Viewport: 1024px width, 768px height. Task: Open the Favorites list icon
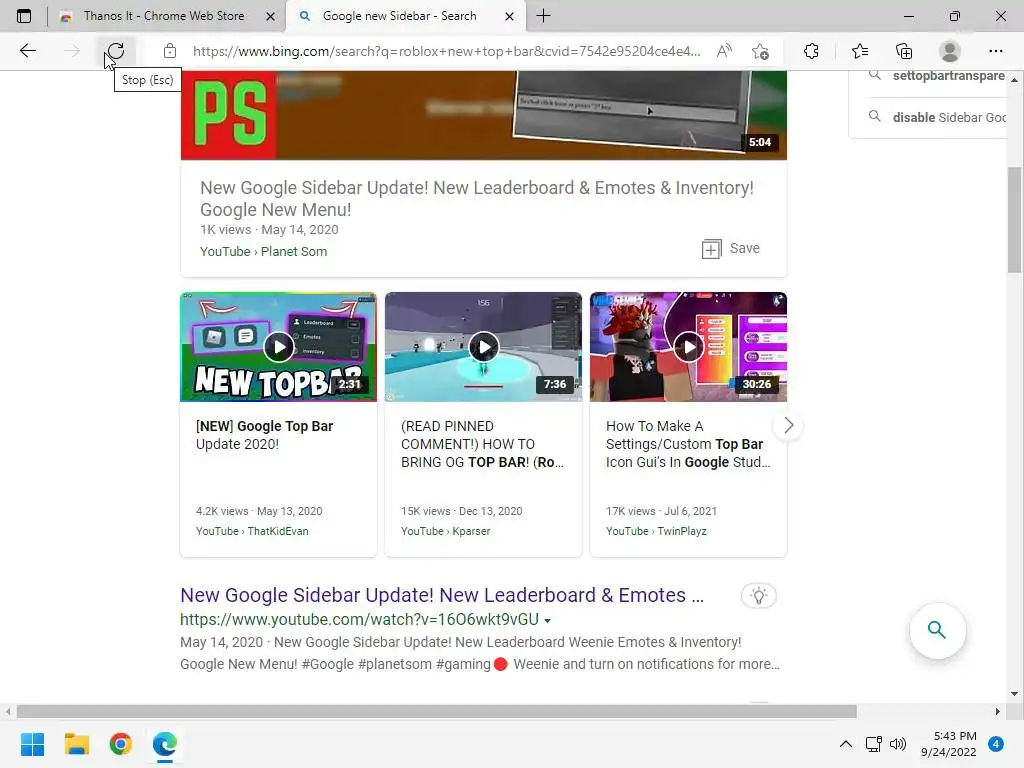(x=859, y=51)
